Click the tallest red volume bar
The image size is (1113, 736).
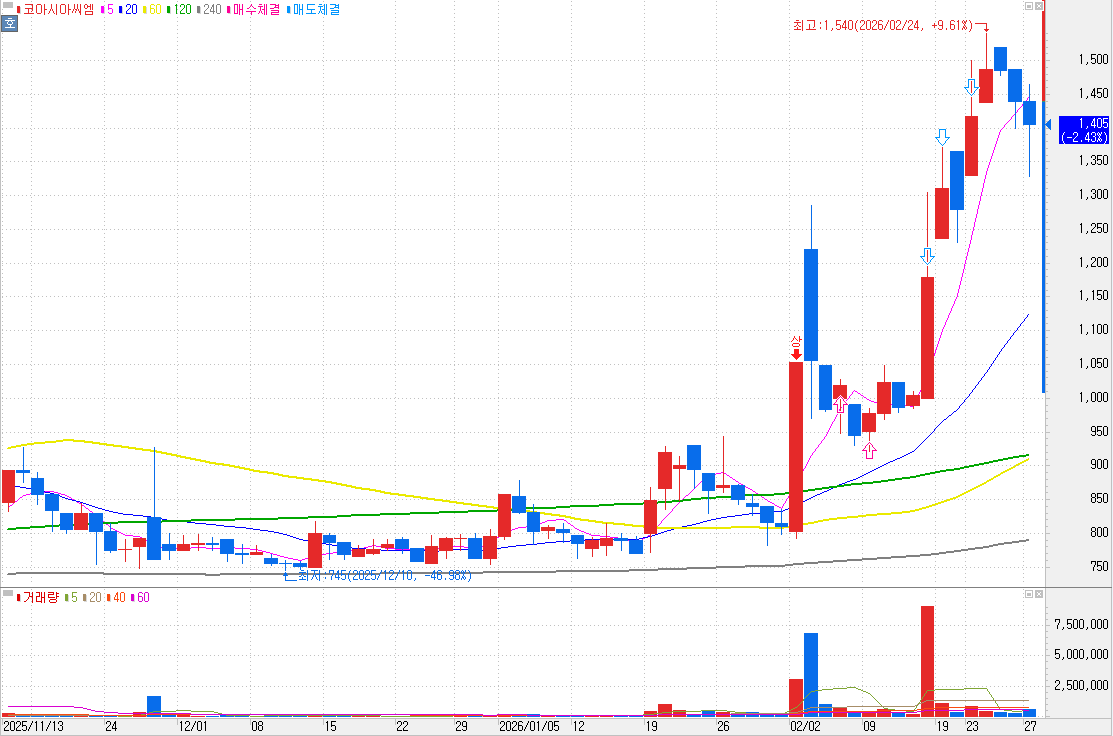point(927,660)
